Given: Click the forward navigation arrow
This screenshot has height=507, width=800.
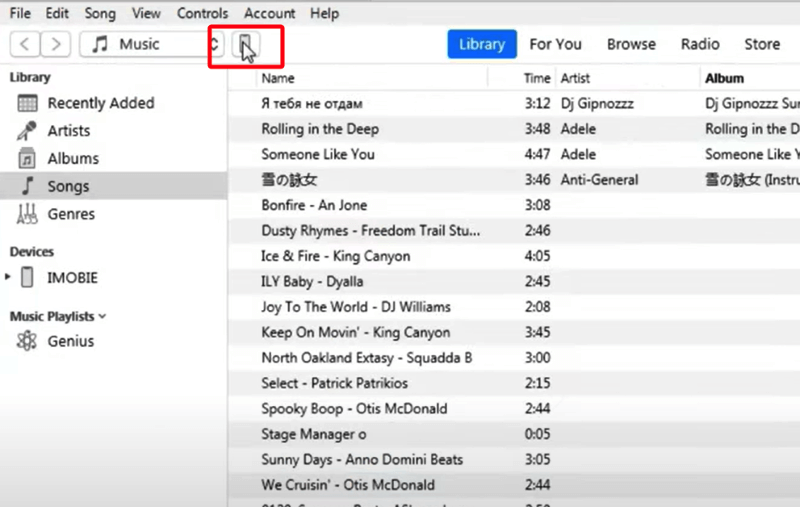Looking at the screenshot, I should pyautogui.click(x=56, y=44).
